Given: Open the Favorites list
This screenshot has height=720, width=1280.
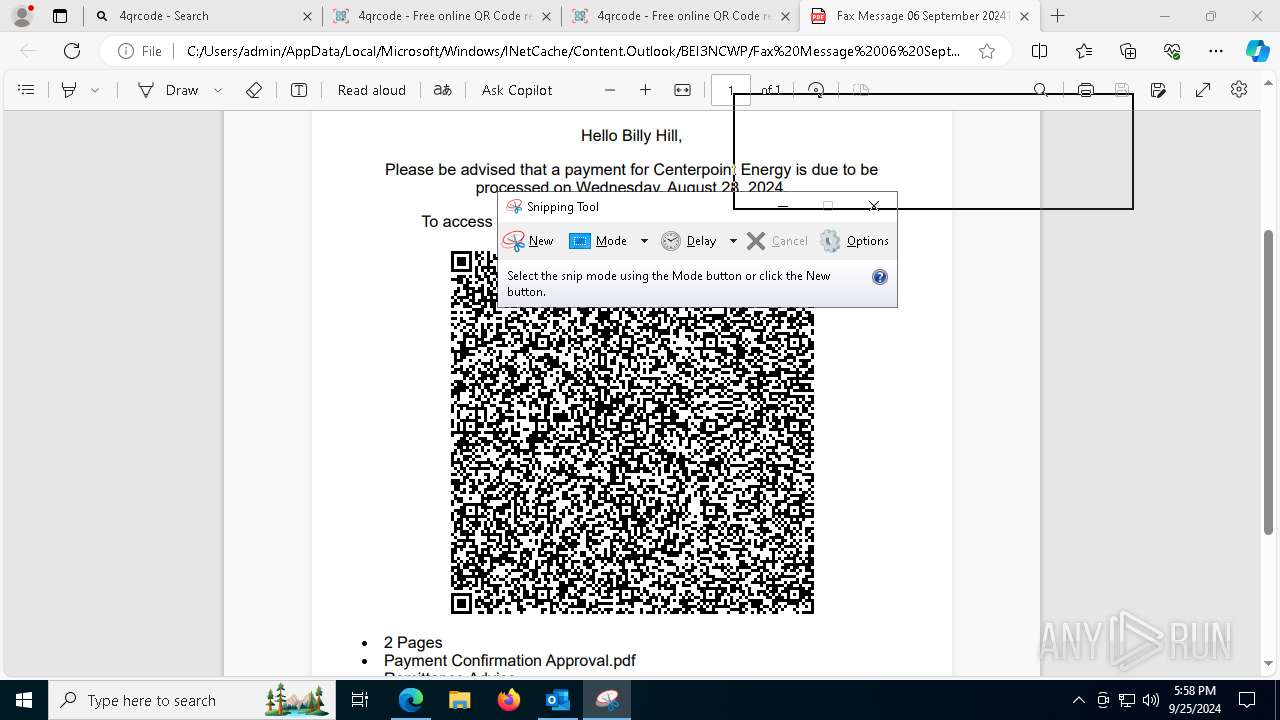Looking at the screenshot, I should coord(1084,51).
